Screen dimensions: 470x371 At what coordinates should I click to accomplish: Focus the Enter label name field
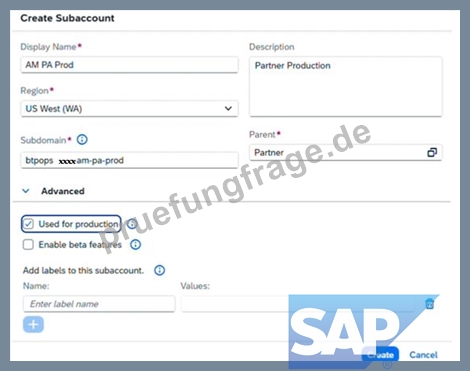(99, 304)
